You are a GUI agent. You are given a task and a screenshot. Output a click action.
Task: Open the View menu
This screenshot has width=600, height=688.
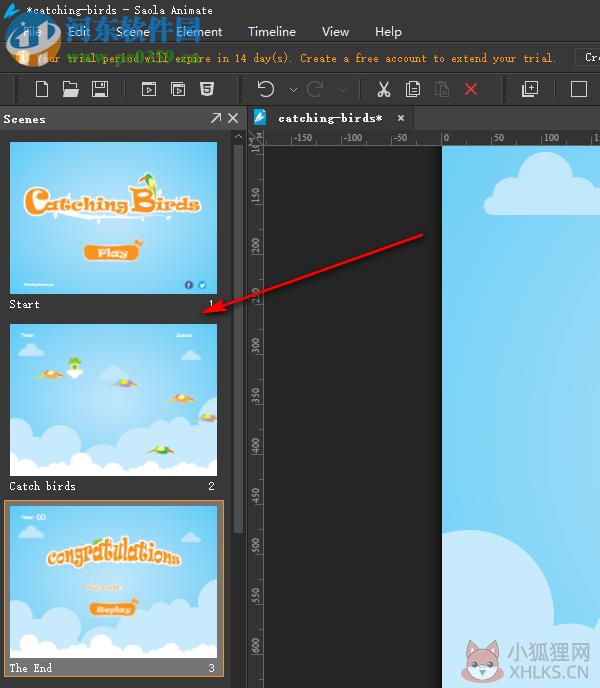[x=335, y=32]
